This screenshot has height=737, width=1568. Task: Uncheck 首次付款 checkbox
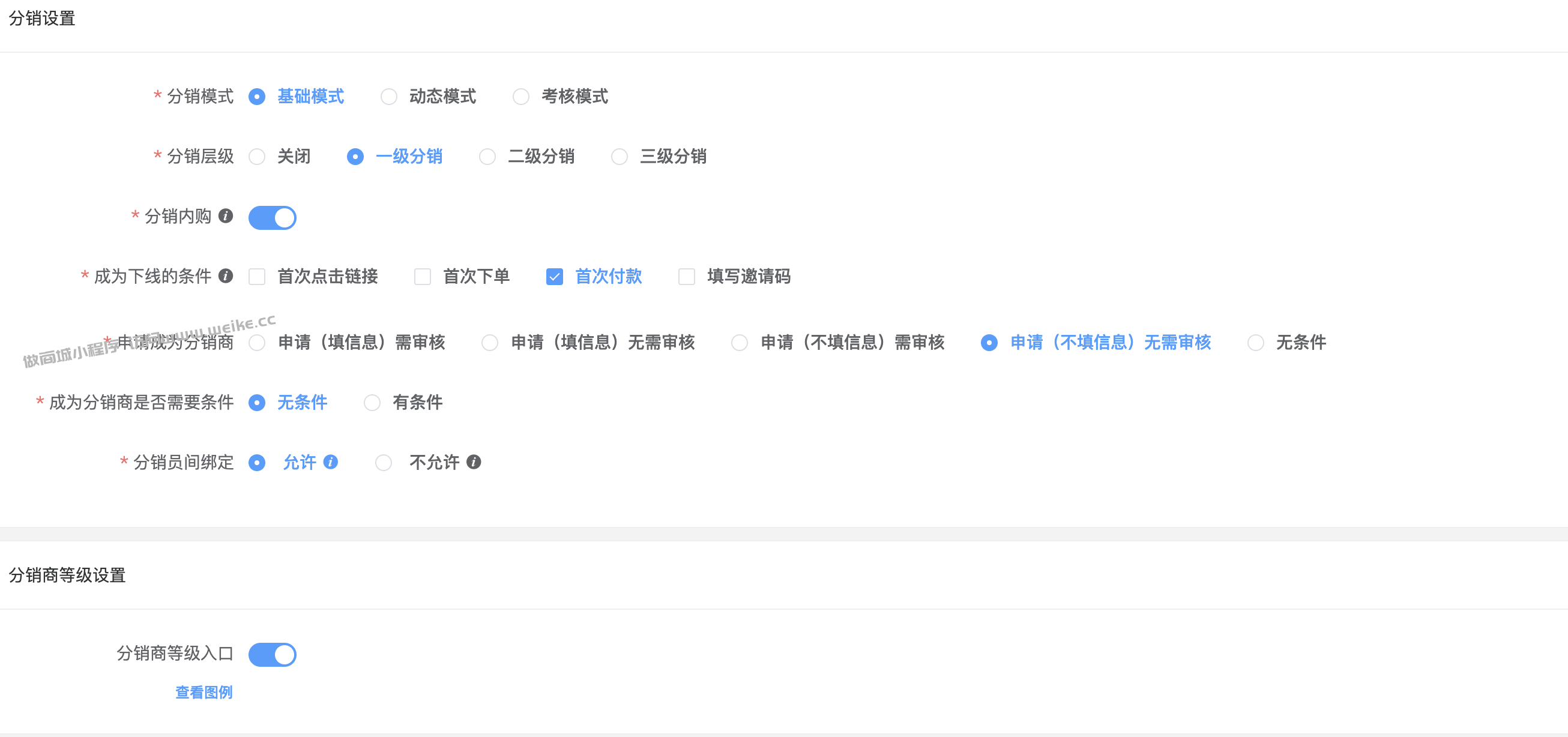tap(555, 277)
